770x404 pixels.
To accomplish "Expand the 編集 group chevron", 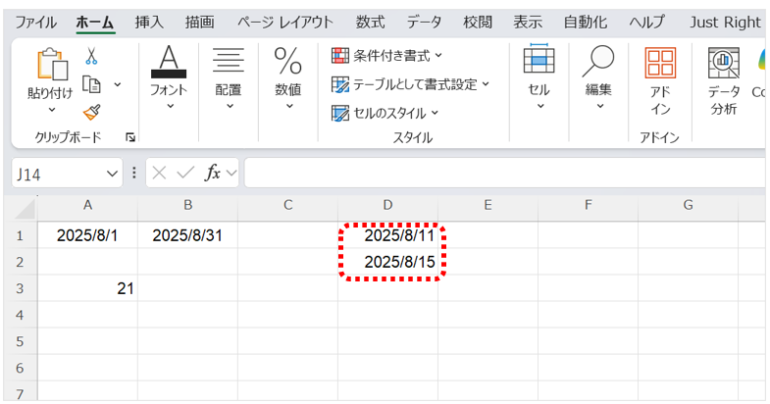I will tap(600, 106).
